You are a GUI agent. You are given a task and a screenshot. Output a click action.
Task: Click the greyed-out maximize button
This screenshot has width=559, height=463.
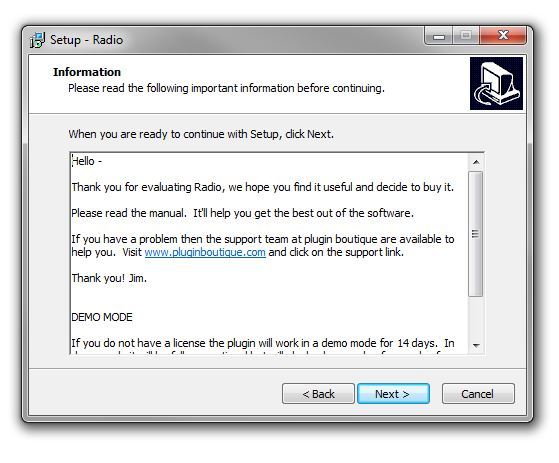point(466,36)
